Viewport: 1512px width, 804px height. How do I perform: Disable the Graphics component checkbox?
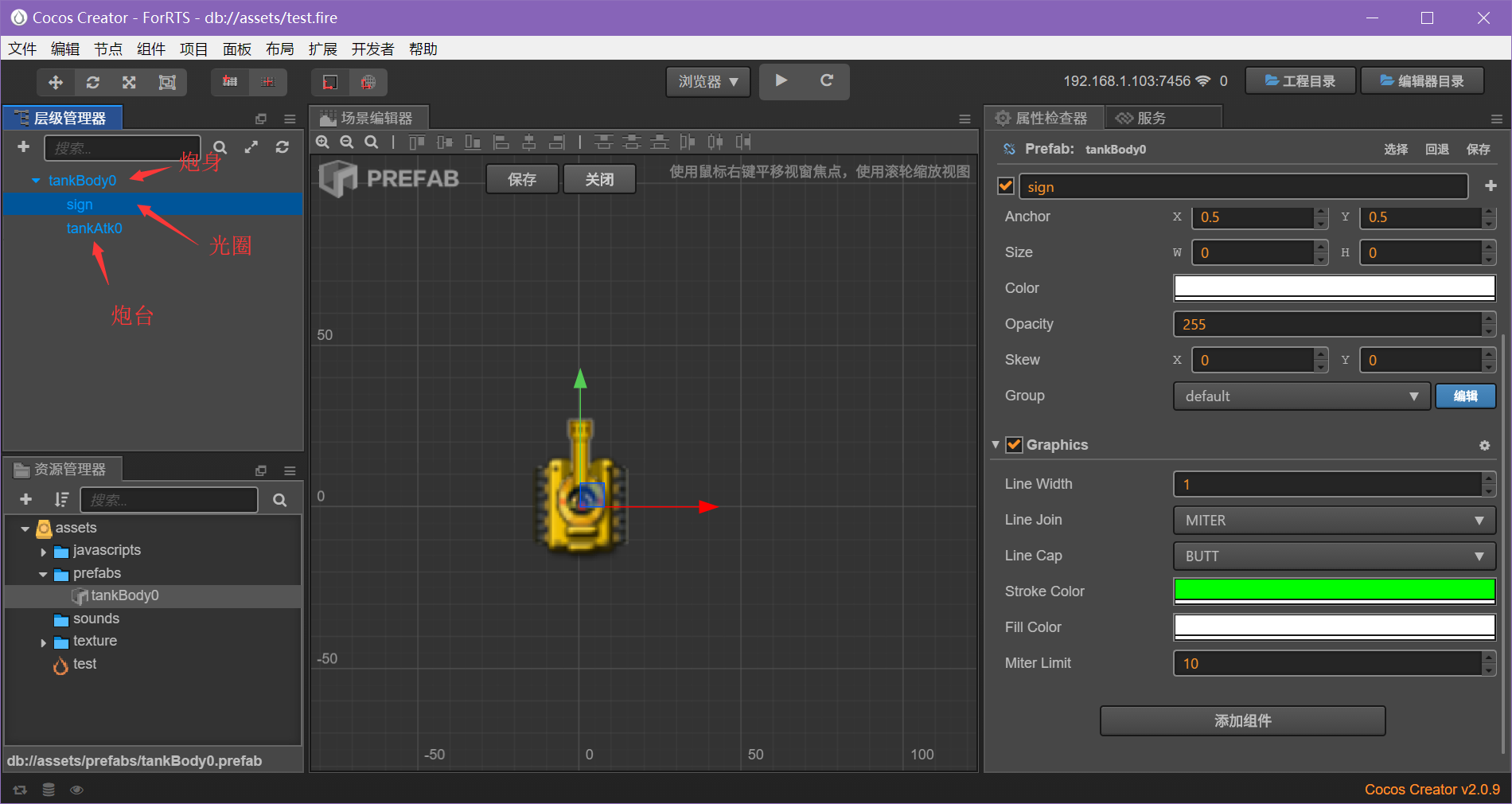point(1015,445)
